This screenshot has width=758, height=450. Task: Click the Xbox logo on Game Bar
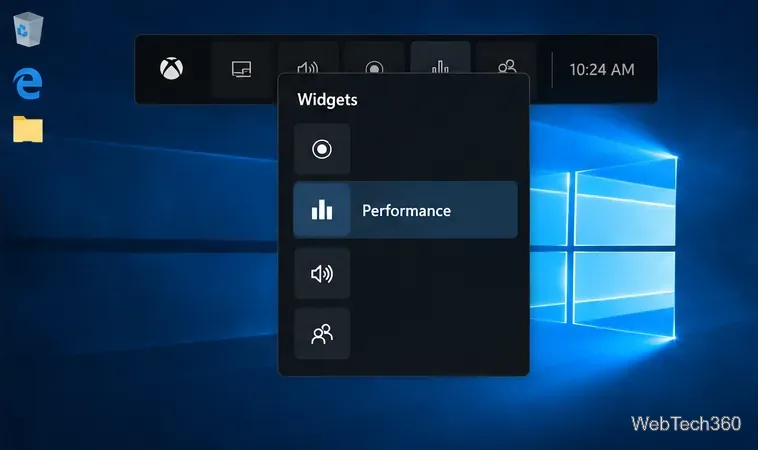(x=172, y=68)
